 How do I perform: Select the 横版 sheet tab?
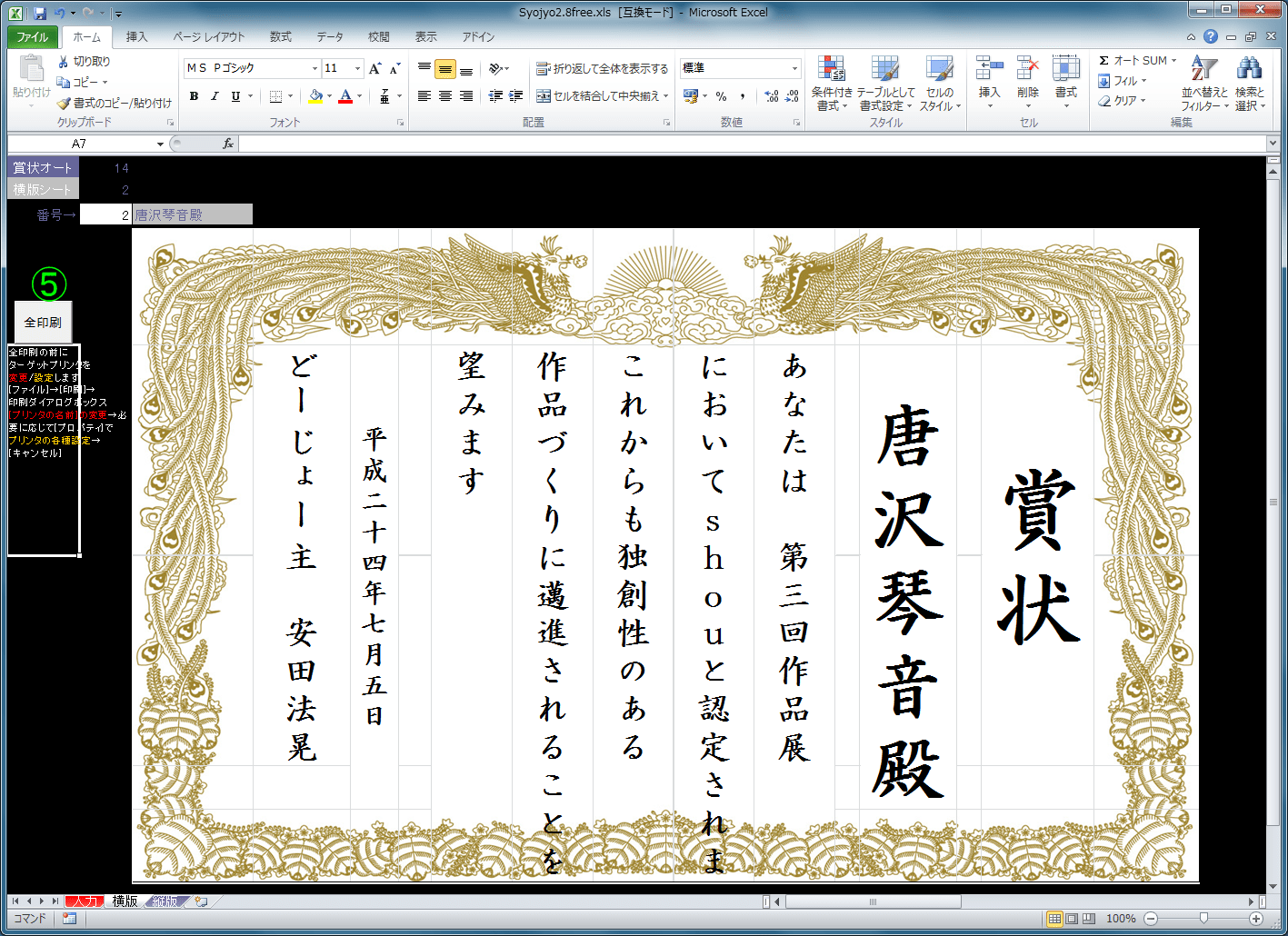(x=125, y=901)
